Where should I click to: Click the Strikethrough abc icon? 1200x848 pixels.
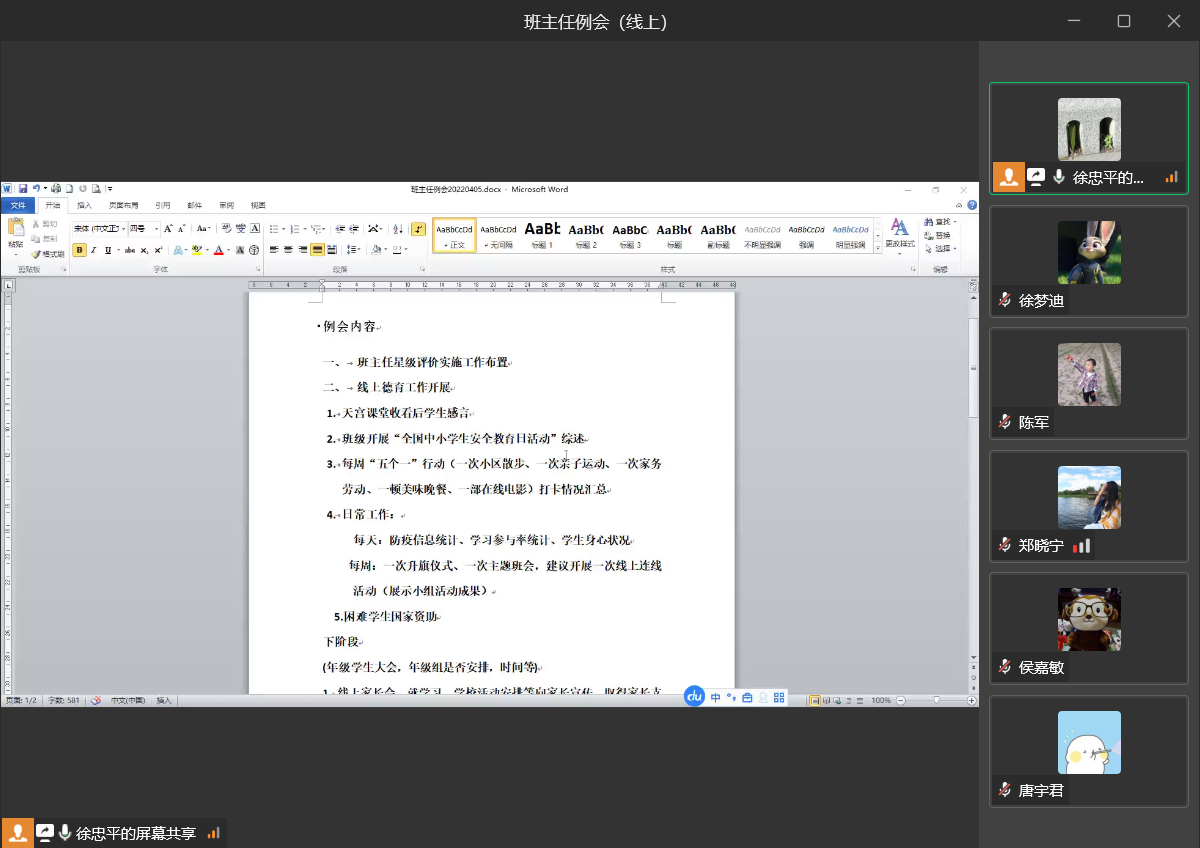coord(130,250)
